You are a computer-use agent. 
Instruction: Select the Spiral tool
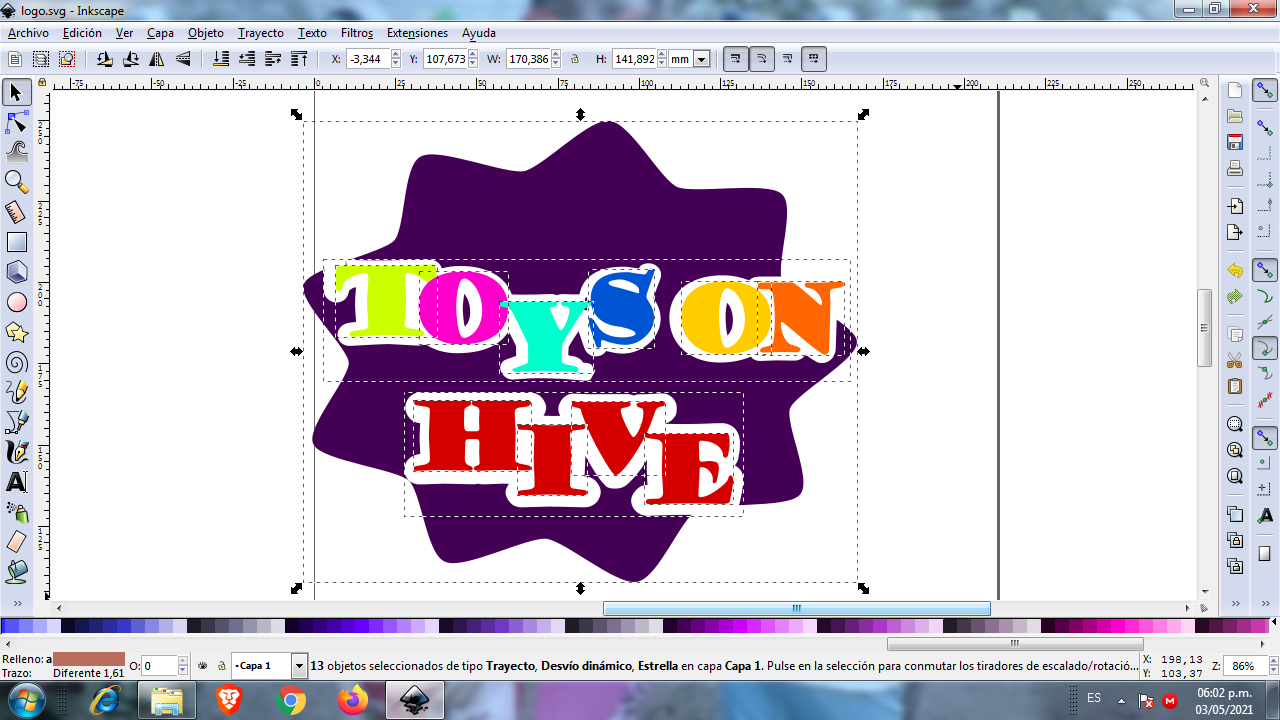pyautogui.click(x=16, y=362)
